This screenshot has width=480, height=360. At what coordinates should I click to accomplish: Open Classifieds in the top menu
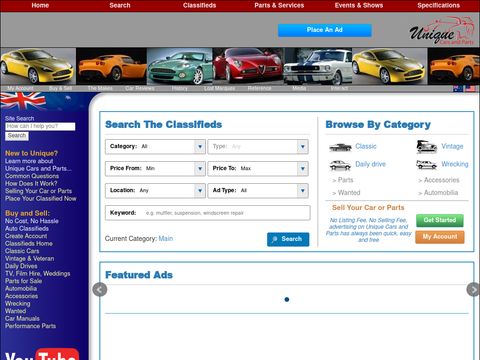pyautogui.click(x=199, y=5)
